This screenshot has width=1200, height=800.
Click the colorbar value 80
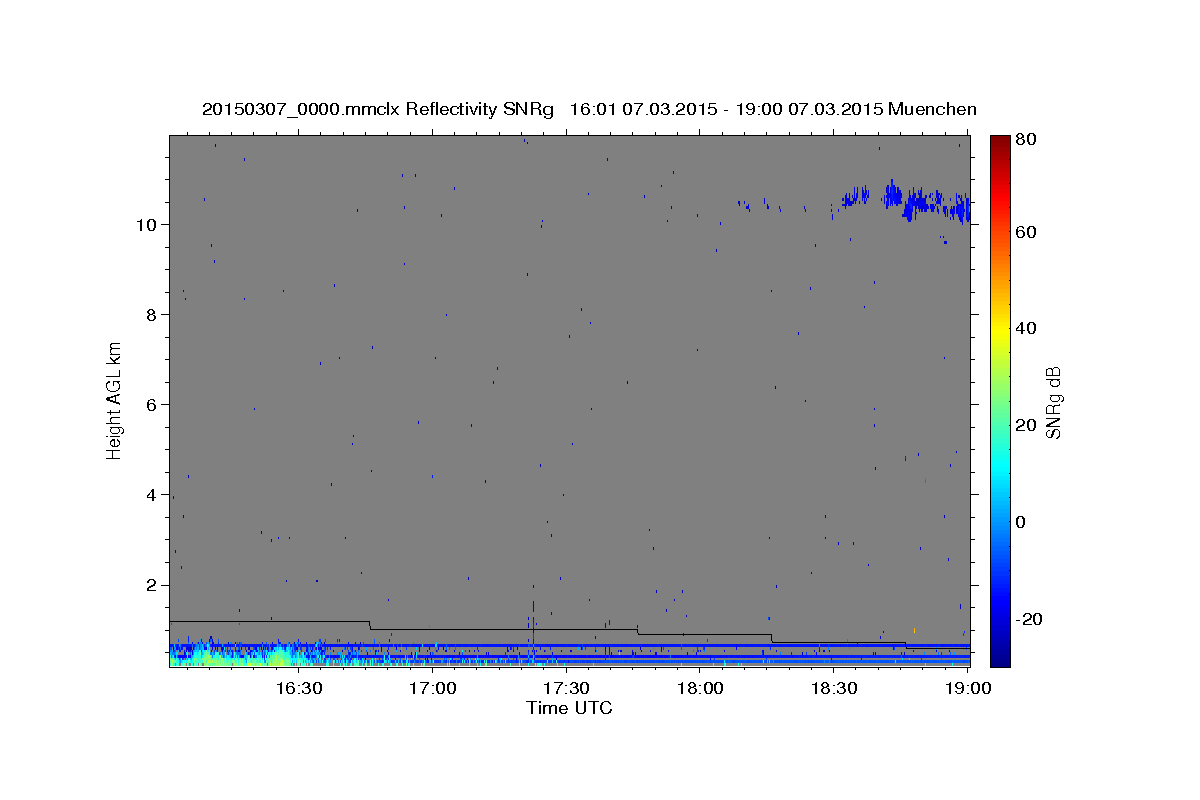[1026, 139]
